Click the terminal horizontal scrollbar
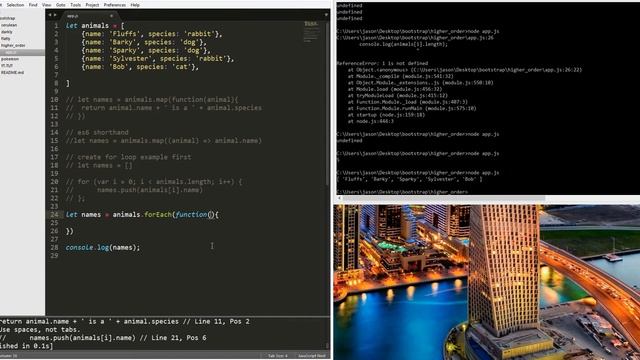640x360 pixels. pyautogui.click(x=443, y=199)
